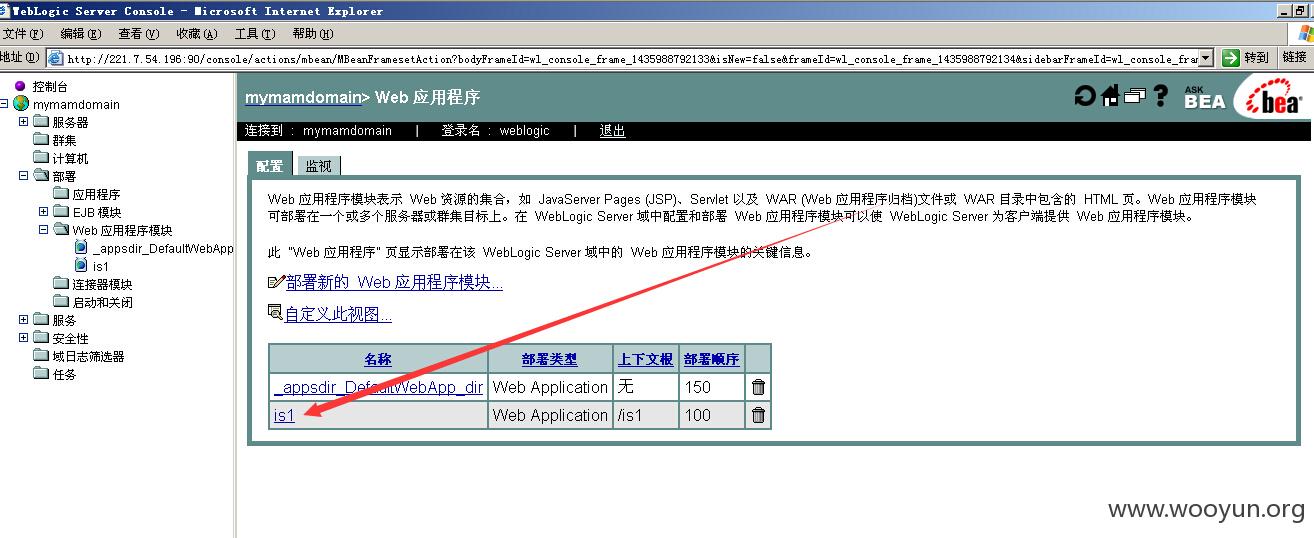The image size is (1314, 538).
Task: Open the 帮助(H) menu
Action: (312, 34)
